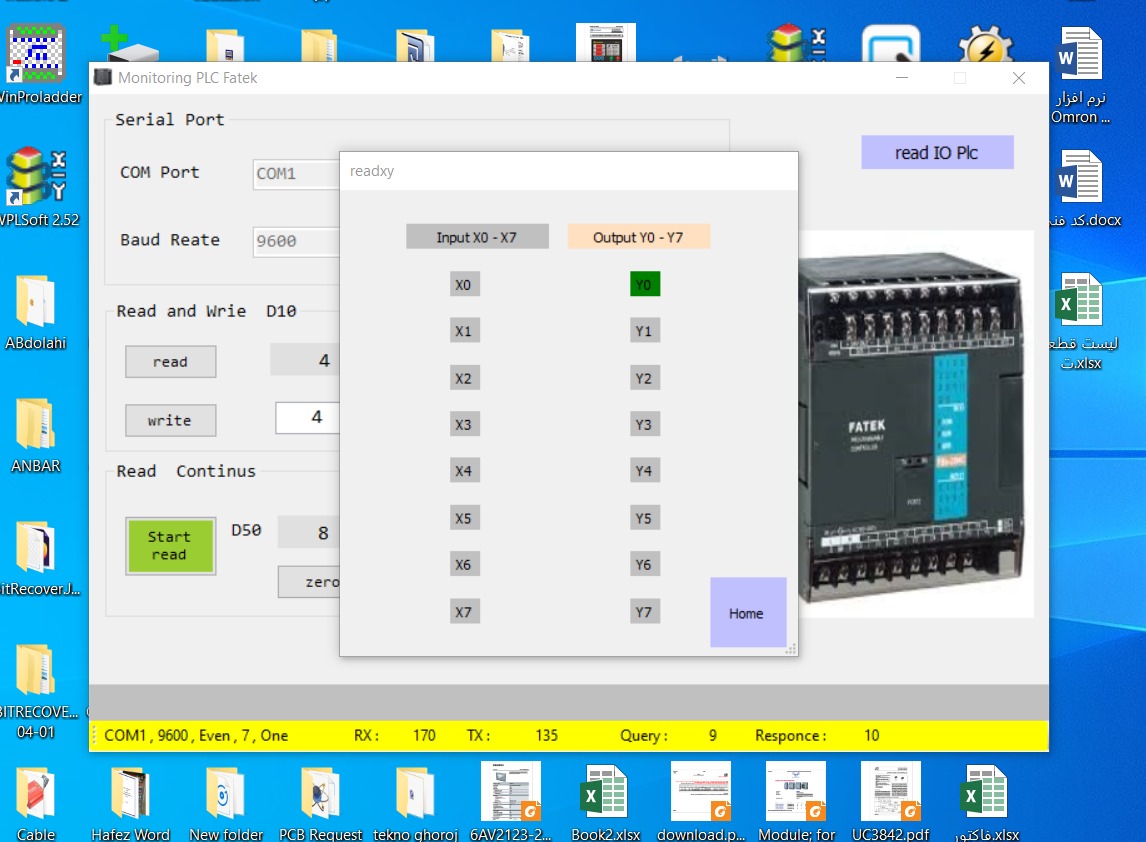The height and width of the screenshot is (842, 1146).
Task: Toggle the green Y0 output indicator
Action: 645,285
